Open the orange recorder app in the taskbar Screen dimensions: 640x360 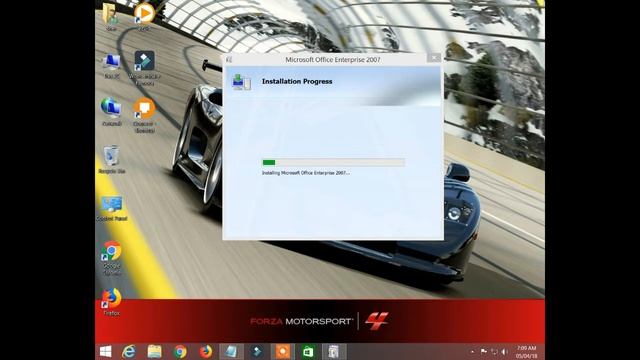coord(282,351)
